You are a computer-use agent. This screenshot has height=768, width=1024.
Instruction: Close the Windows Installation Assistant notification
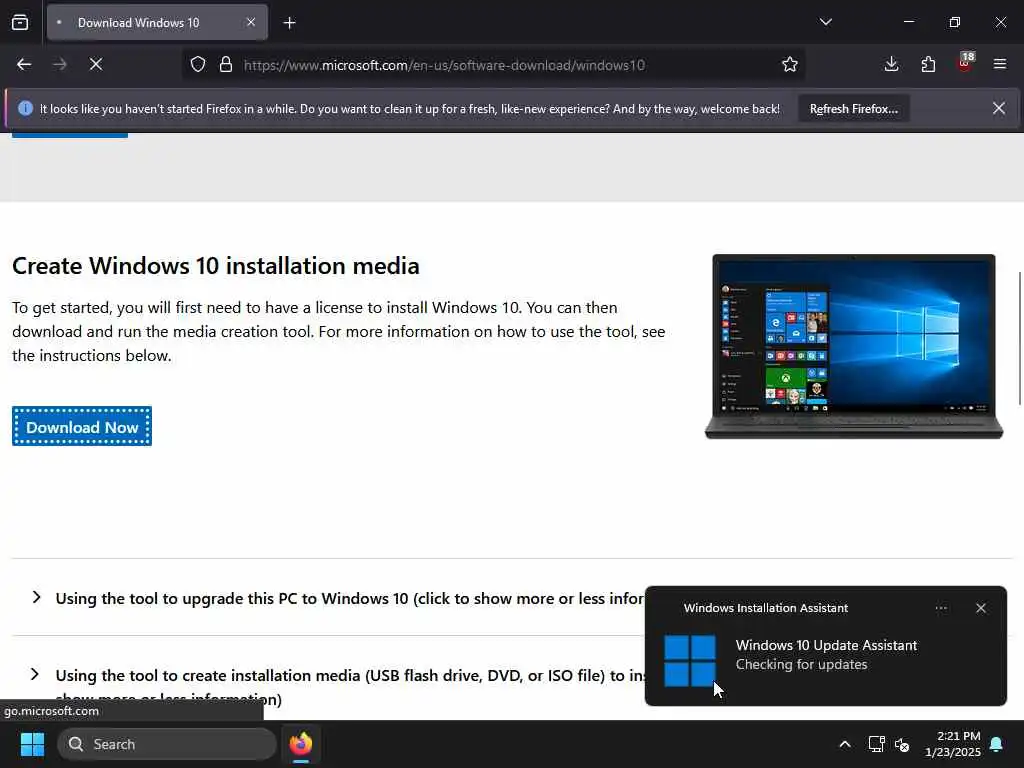coord(981,608)
